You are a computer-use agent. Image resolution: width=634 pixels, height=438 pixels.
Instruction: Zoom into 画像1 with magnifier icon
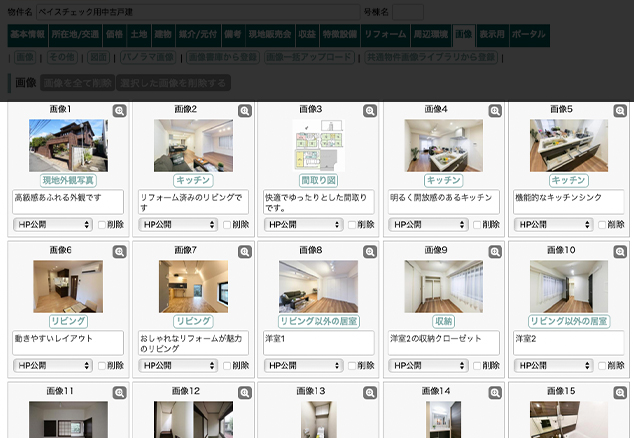coord(119,110)
